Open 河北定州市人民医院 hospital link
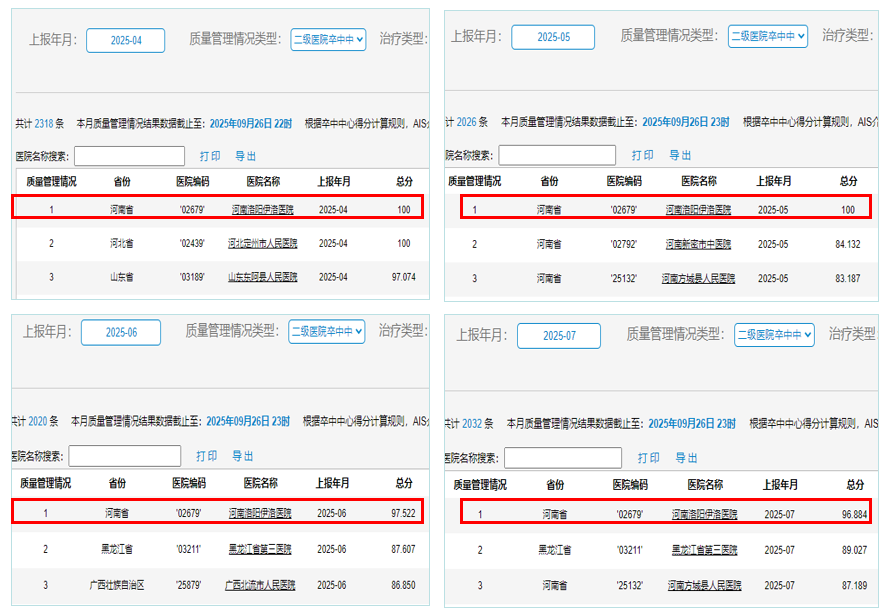The height and width of the screenshot is (615, 886). tap(263, 243)
